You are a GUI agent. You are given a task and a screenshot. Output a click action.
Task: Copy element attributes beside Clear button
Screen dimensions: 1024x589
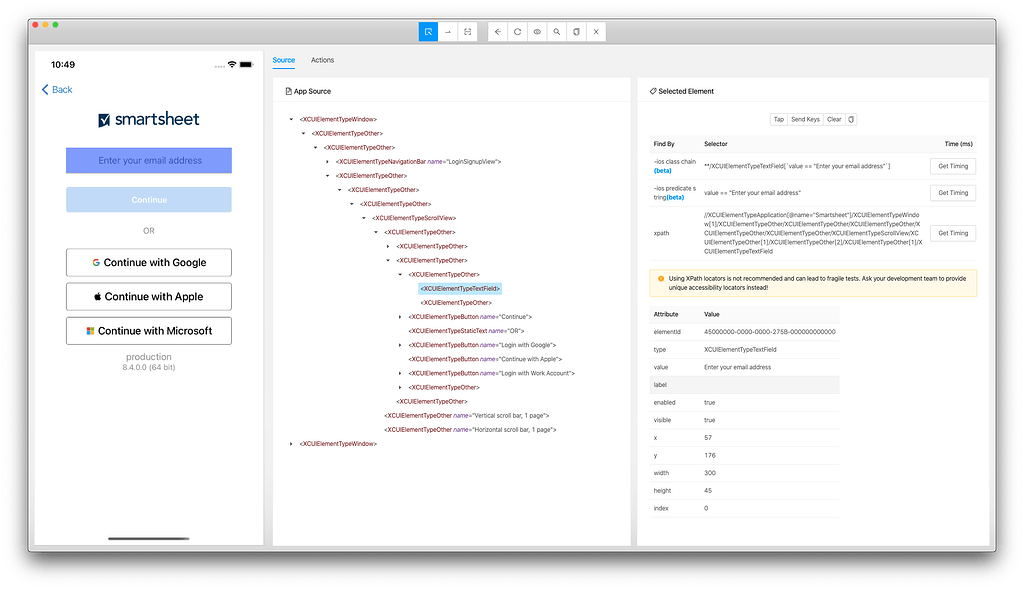[x=851, y=119]
